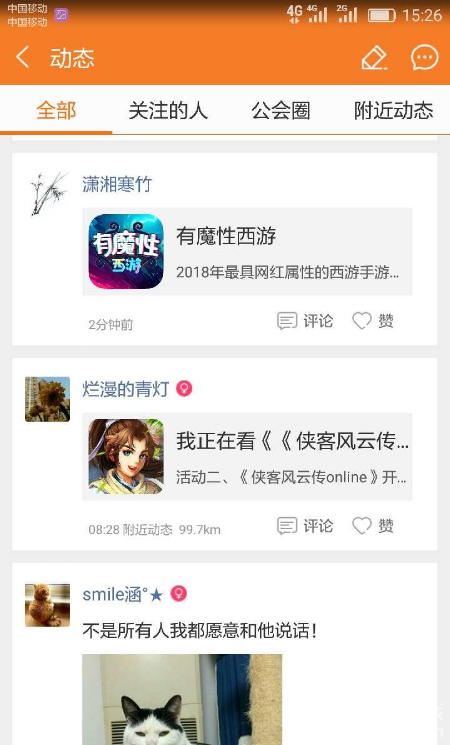Tap the comment icon on 潇湘寒竹's post
450x745 pixels.
click(x=287, y=321)
